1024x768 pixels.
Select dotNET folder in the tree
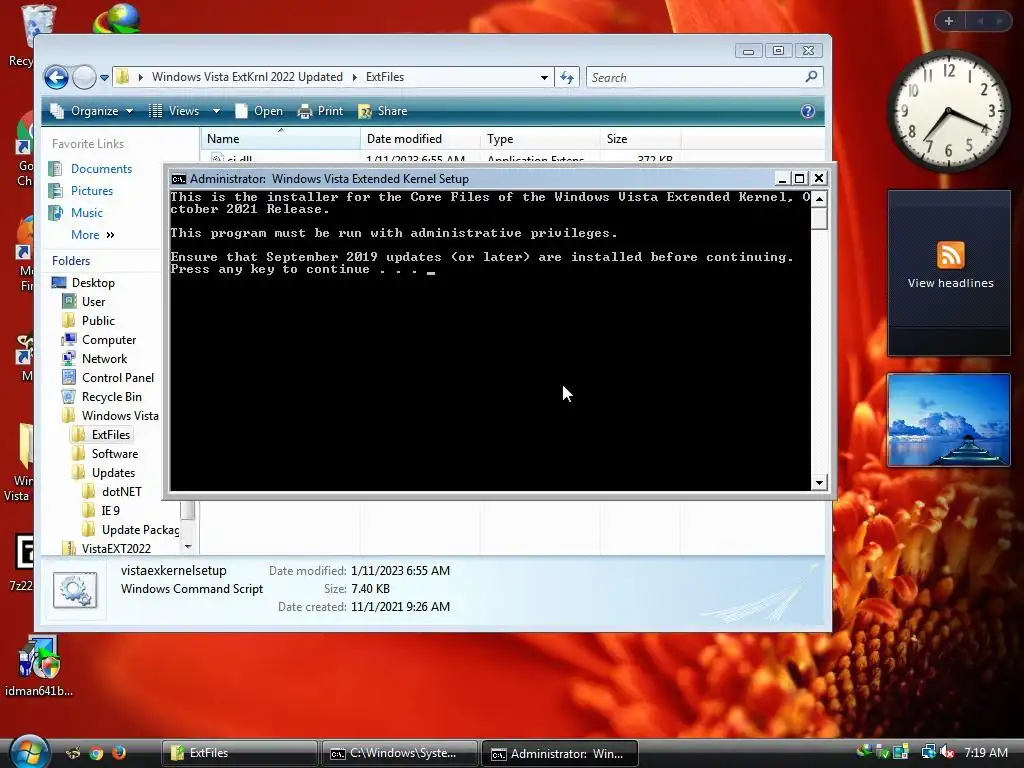coord(121,492)
